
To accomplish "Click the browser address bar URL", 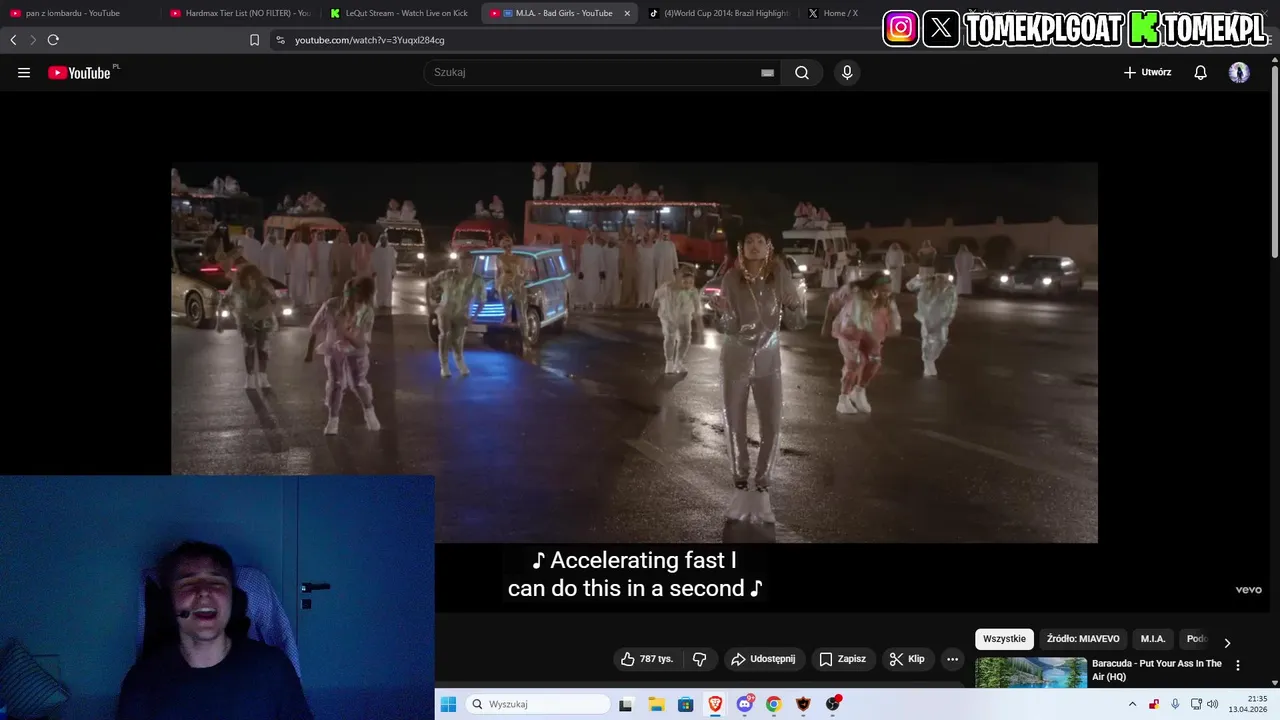I will [x=370, y=40].
